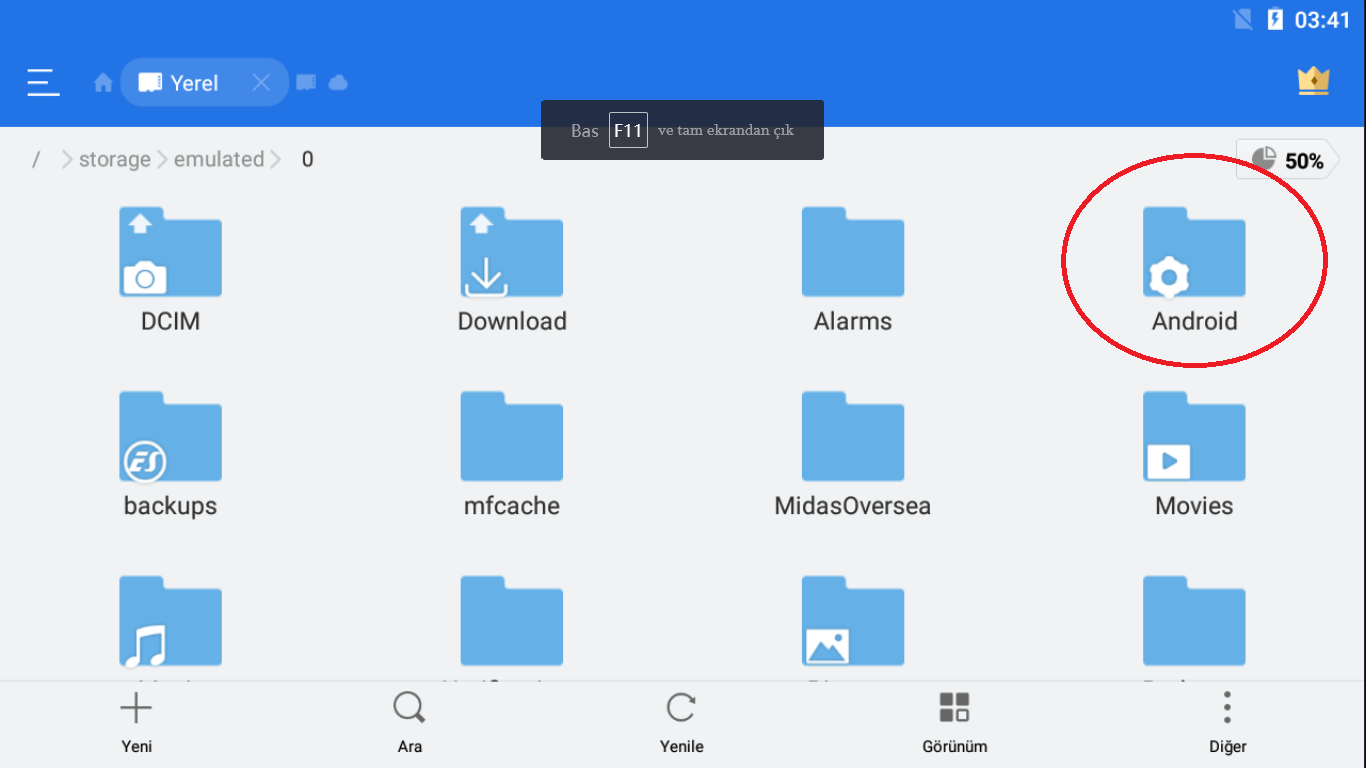The image size is (1366, 768).
Task: Open the cloud tab icon
Action: (x=338, y=82)
